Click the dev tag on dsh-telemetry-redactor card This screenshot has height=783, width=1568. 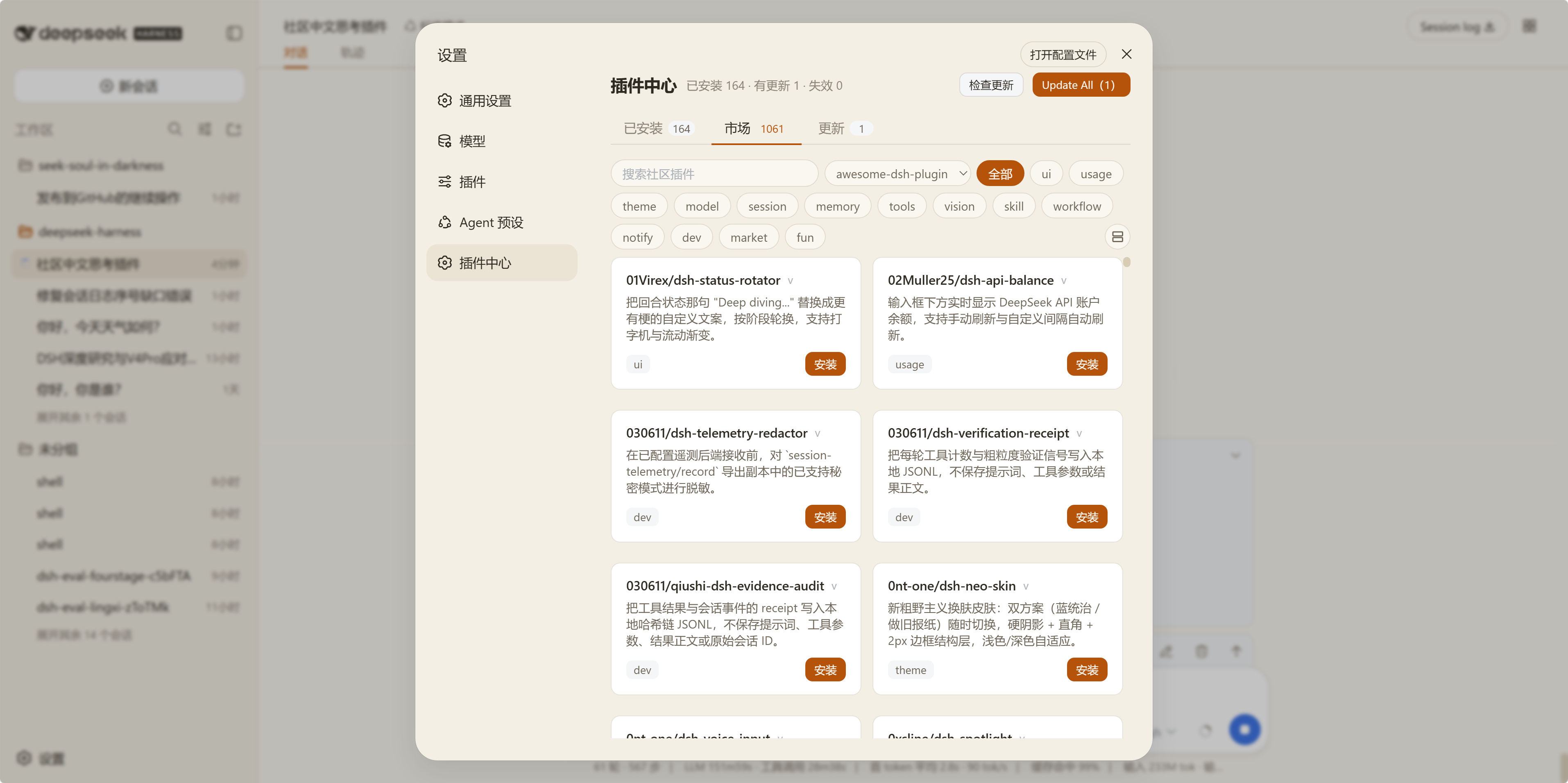[x=642, y=517]
